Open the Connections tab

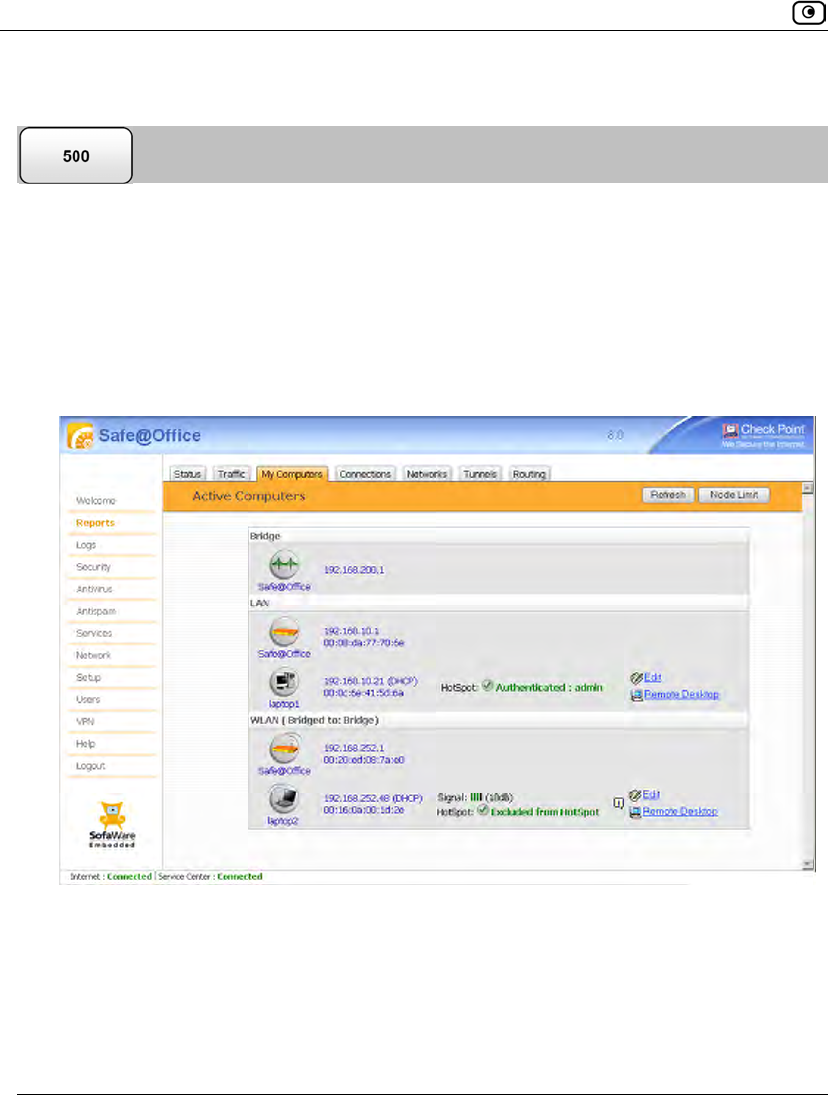(x=365, y=474)
